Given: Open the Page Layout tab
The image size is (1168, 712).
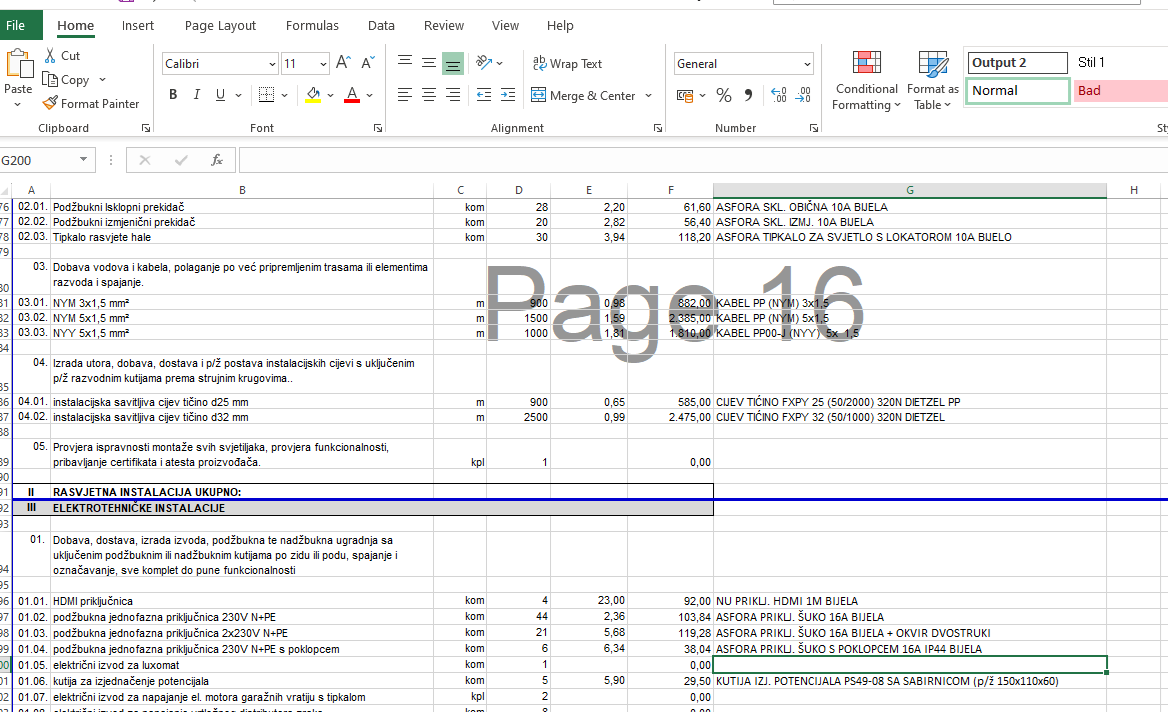Looking at the screenshot, I should (x=220, y=26).
